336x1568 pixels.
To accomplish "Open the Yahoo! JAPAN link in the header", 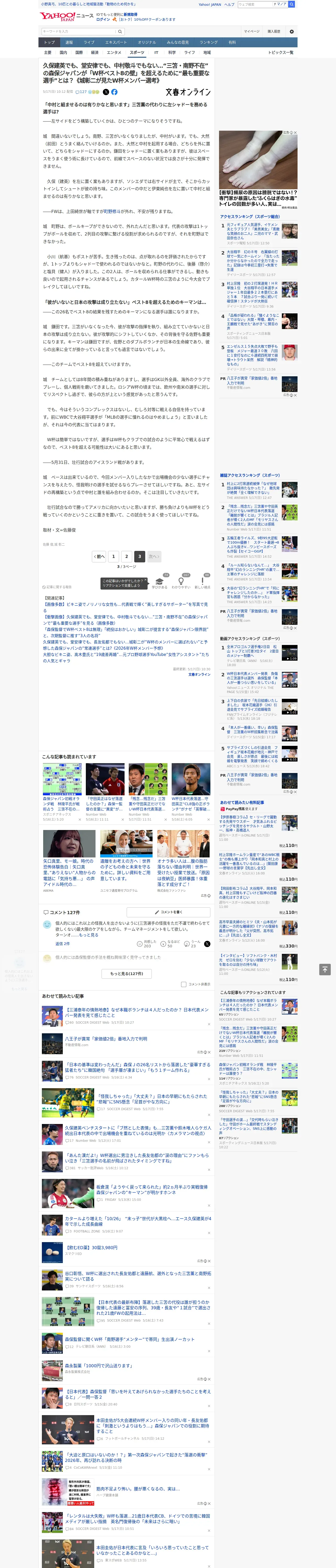I will 210,4.
